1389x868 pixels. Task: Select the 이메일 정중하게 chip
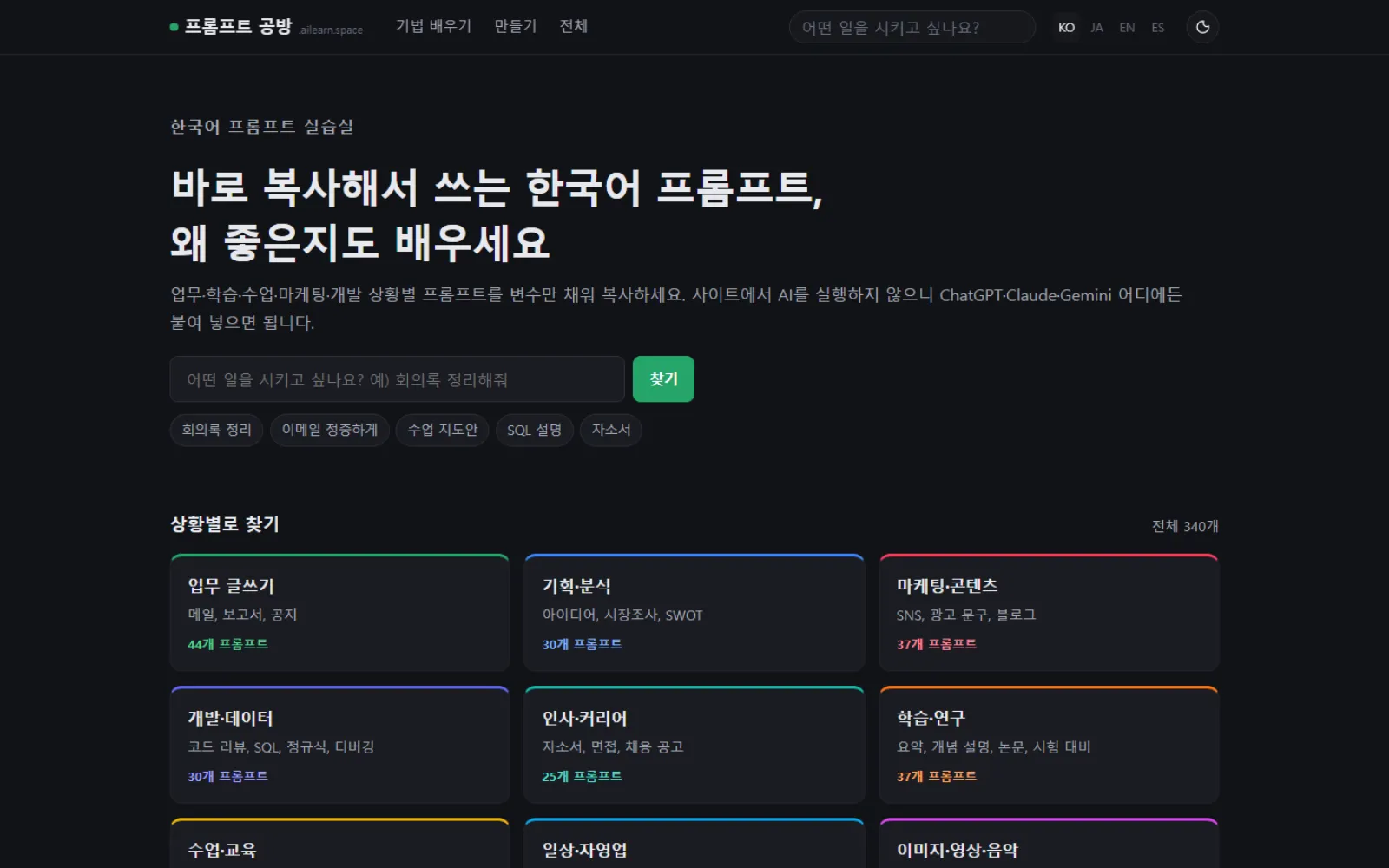[x=330, y=430]
